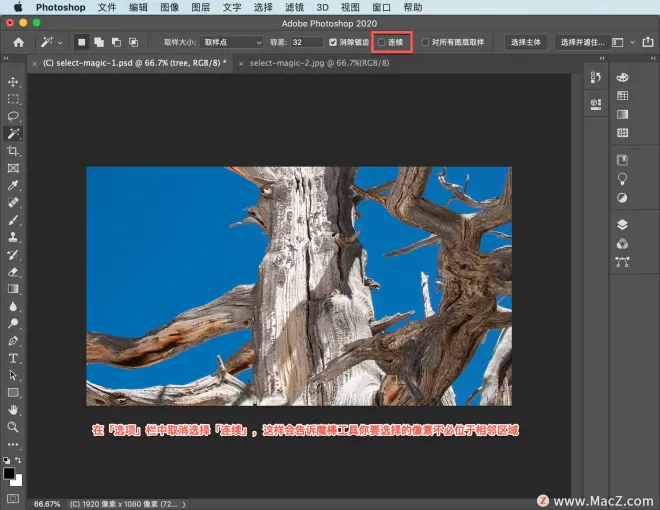Choose Intersect with Selection mode
This screenshot has width=660, height=510.
(x=133, y=42)
